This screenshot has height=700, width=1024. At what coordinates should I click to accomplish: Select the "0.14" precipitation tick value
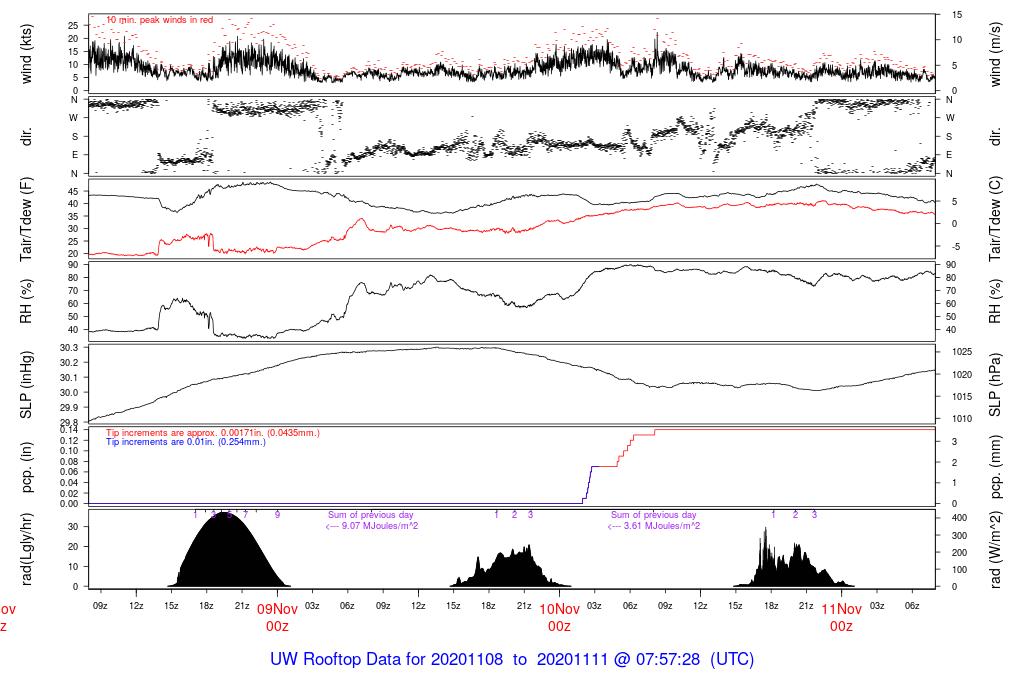pyautogui.click(x=69, y=430)
